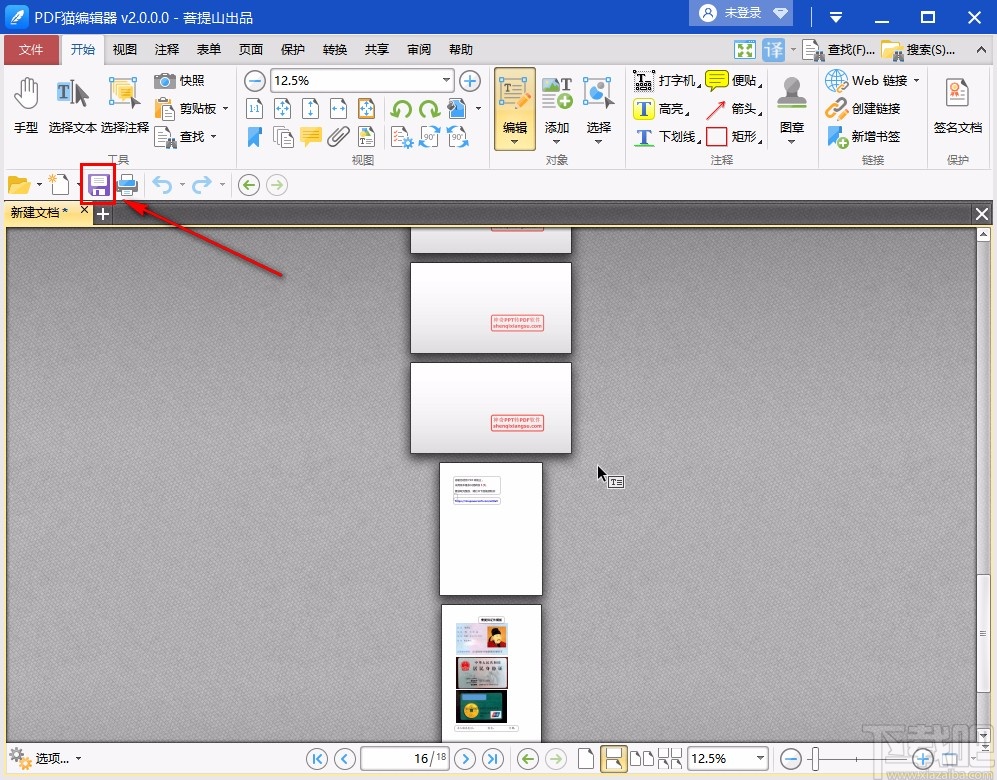Screen dimensions: 997x780
Task: Expand the Add (添加) object dropdown
Action: coord(556,142)
